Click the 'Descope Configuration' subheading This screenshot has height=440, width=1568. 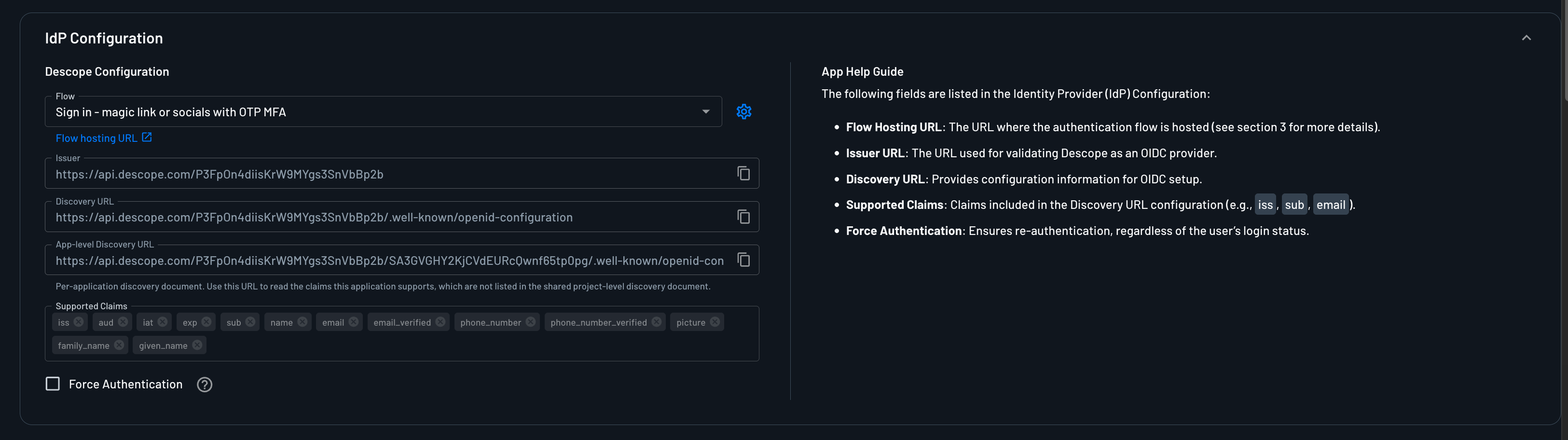click(x=107, y=72)
